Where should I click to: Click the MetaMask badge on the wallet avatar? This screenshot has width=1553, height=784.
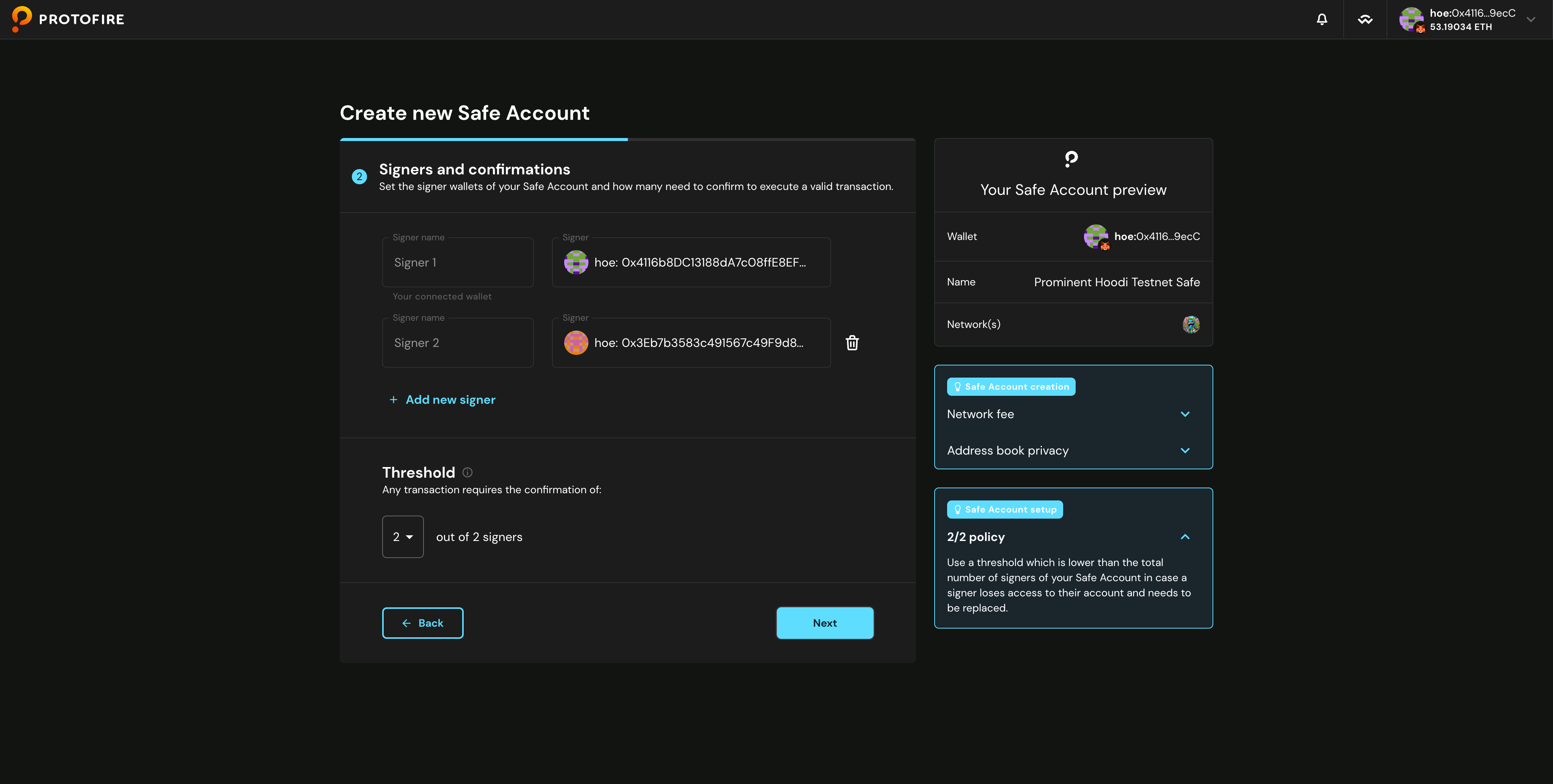click(1421, 28)
